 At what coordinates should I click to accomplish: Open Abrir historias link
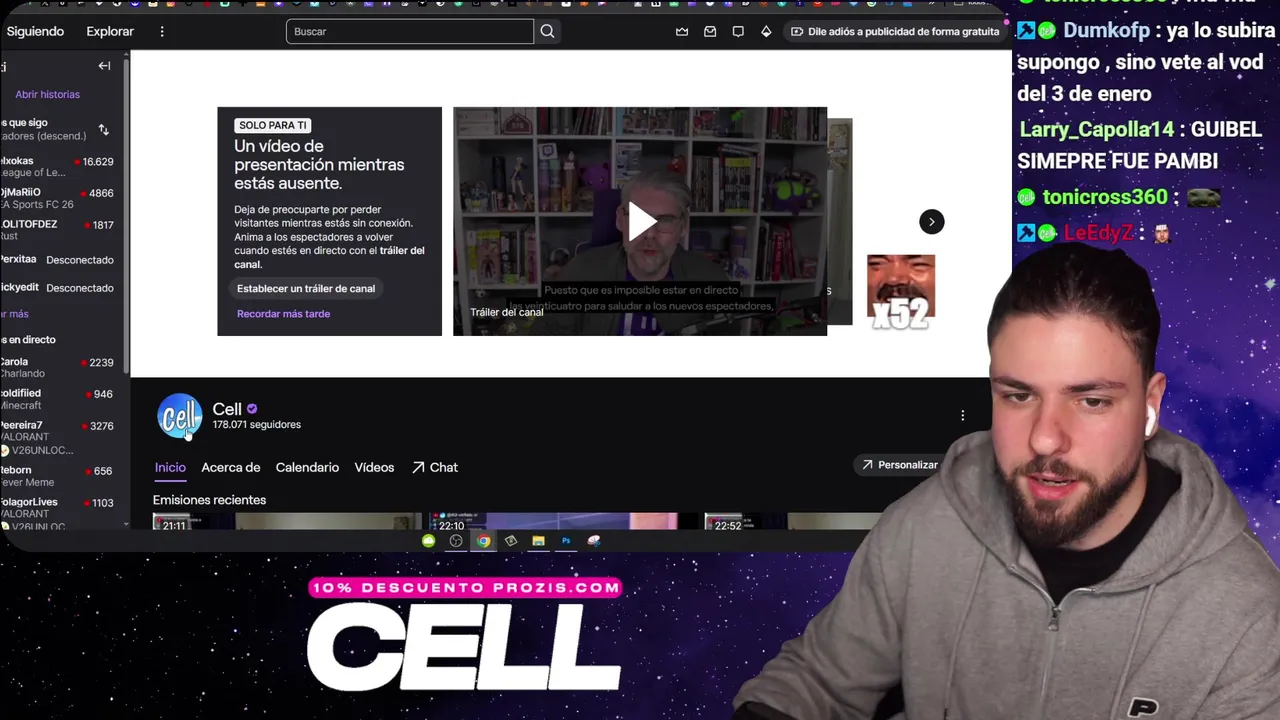coord(47,94)
